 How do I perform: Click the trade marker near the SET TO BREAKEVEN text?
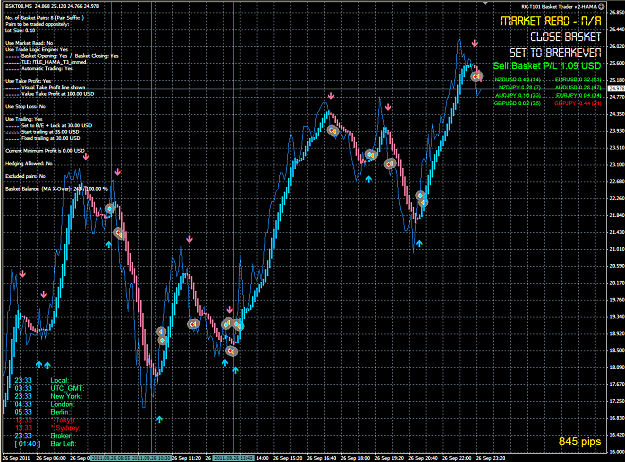[x=476, y=76]
